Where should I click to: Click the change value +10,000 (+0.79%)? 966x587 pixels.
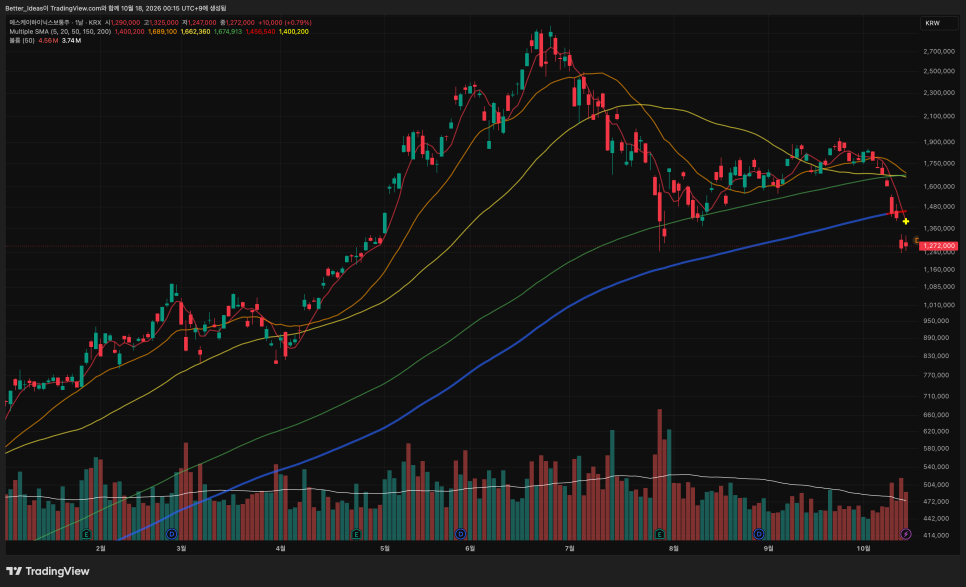(285, 23)
